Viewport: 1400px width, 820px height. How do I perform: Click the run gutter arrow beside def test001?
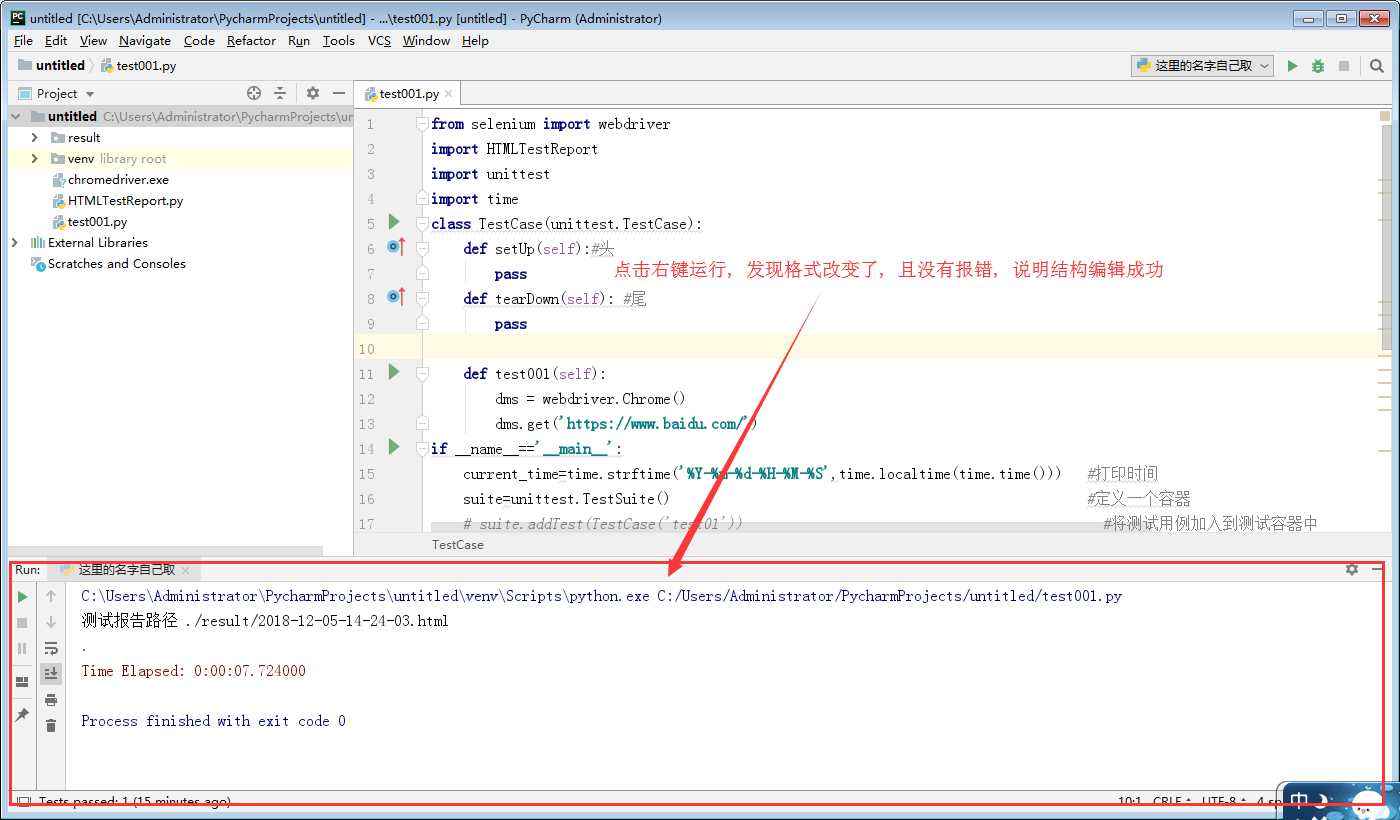point(394,372)
